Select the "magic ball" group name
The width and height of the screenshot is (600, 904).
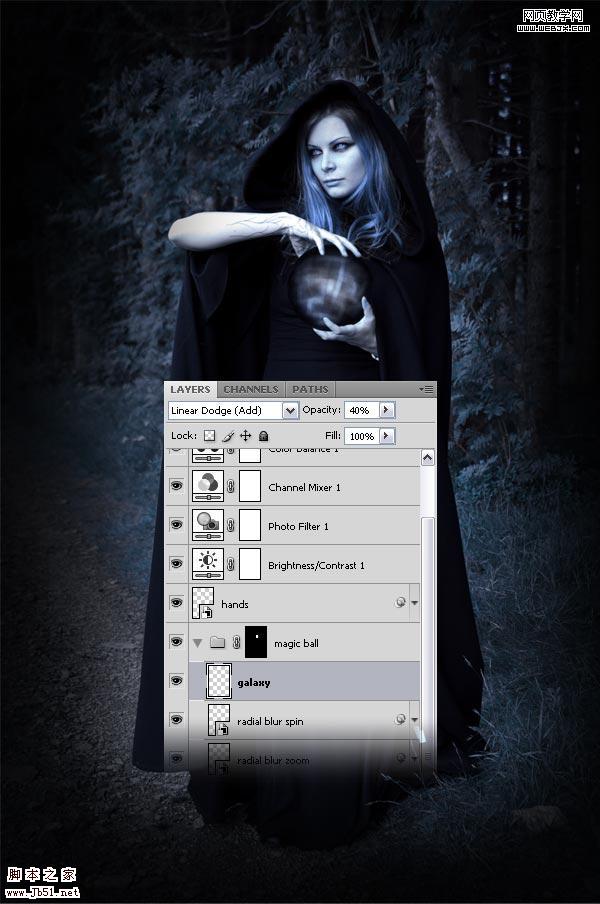click(296, 643)
